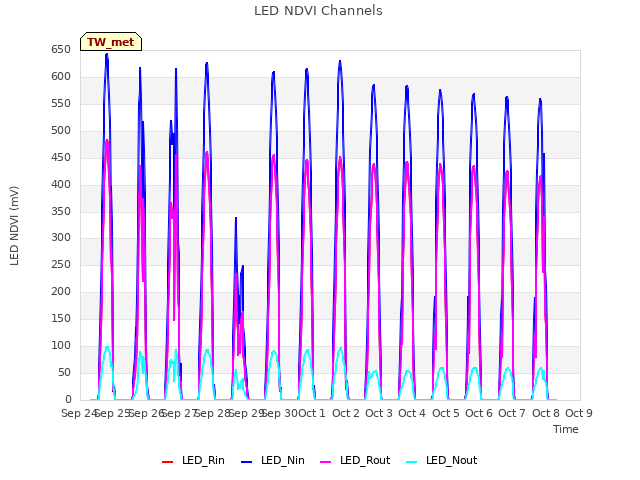Viewport: 640px width, 480px height.
Task: Click the LED NDVI (mV) y-axis label
Action: tap(14, 225)
